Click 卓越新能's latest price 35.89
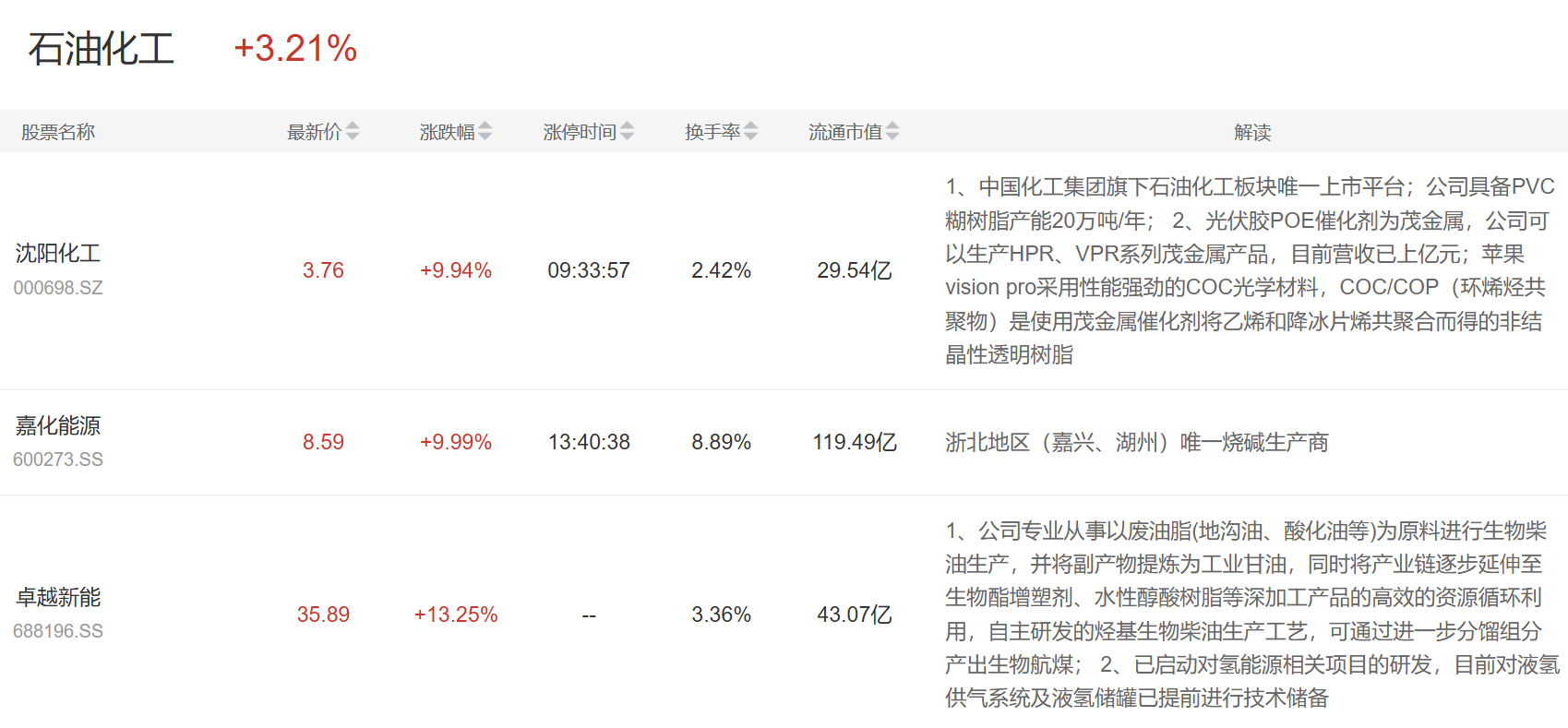Viewport: 1568px width, 728px height. [x=323, y=615]
